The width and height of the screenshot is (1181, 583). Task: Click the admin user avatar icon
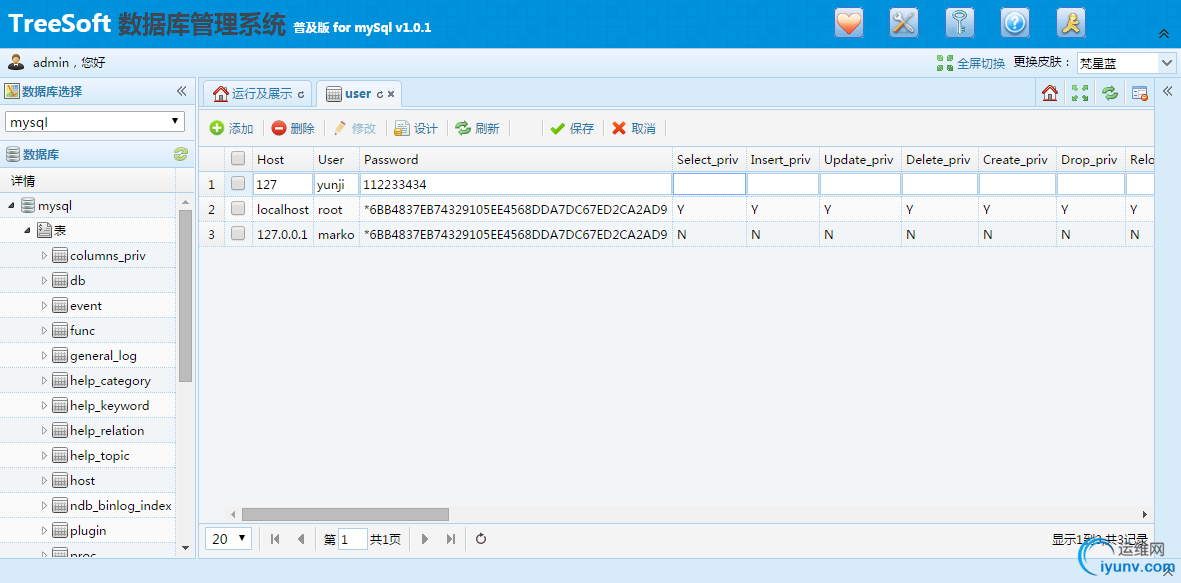[x=16, y=63]
